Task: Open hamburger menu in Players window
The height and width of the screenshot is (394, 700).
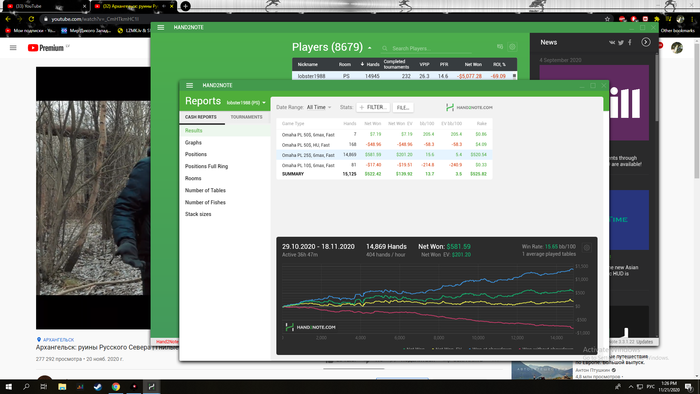Action: (161, 27)
